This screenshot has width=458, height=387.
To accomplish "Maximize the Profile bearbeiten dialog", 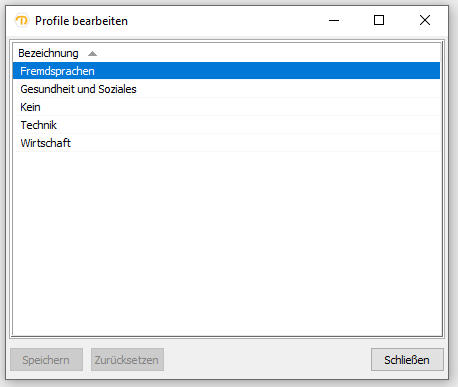I will click(379, 21).
